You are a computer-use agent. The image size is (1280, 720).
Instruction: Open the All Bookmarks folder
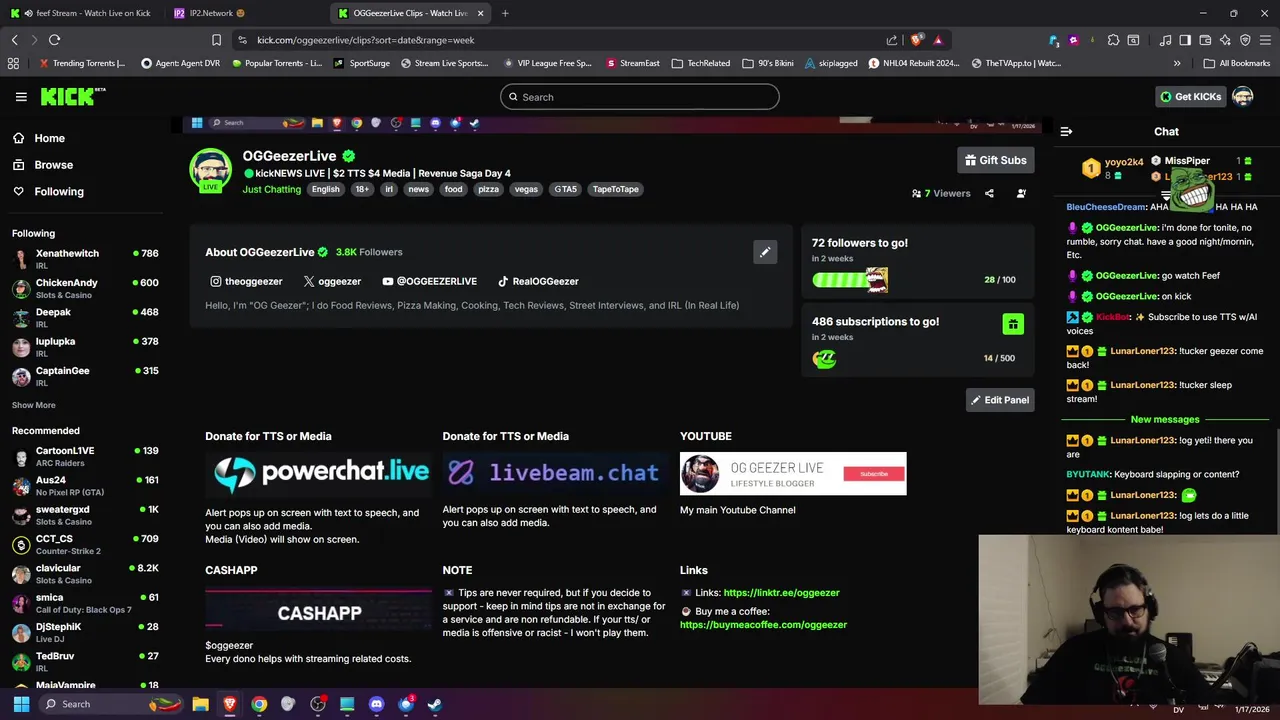(1237, 63)
